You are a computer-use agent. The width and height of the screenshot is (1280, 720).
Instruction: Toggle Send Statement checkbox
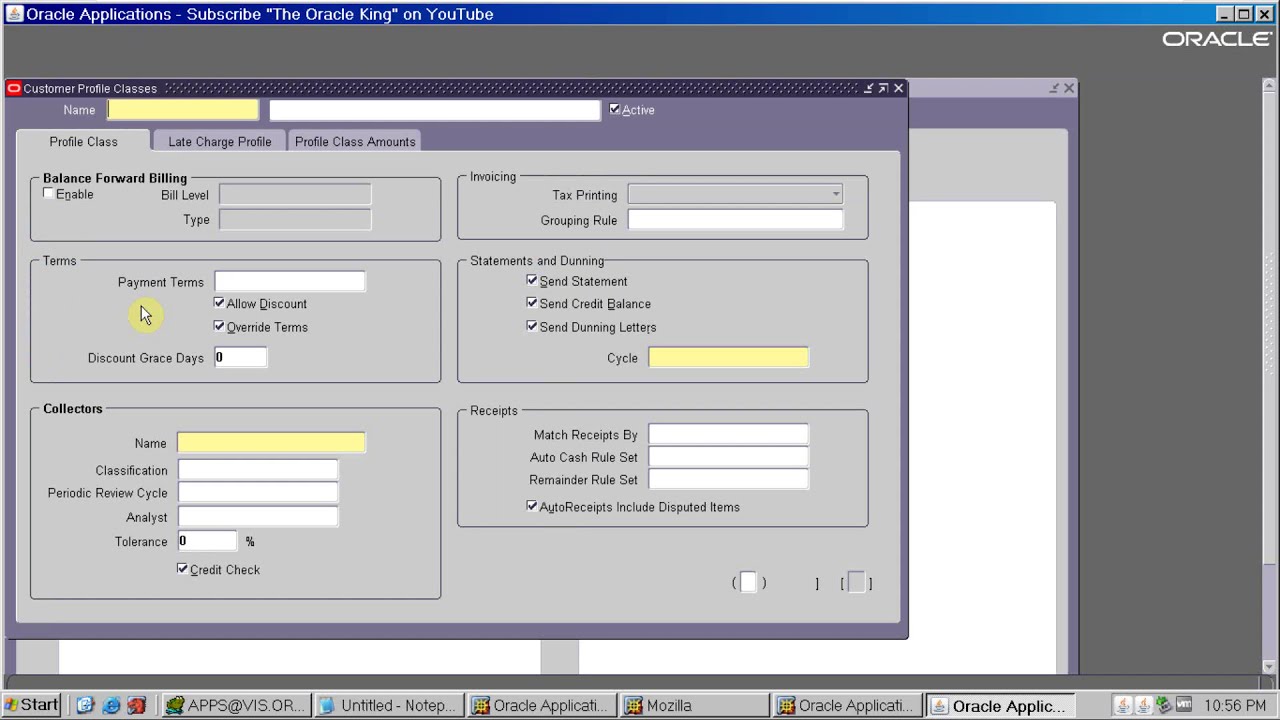pos(532,281)
